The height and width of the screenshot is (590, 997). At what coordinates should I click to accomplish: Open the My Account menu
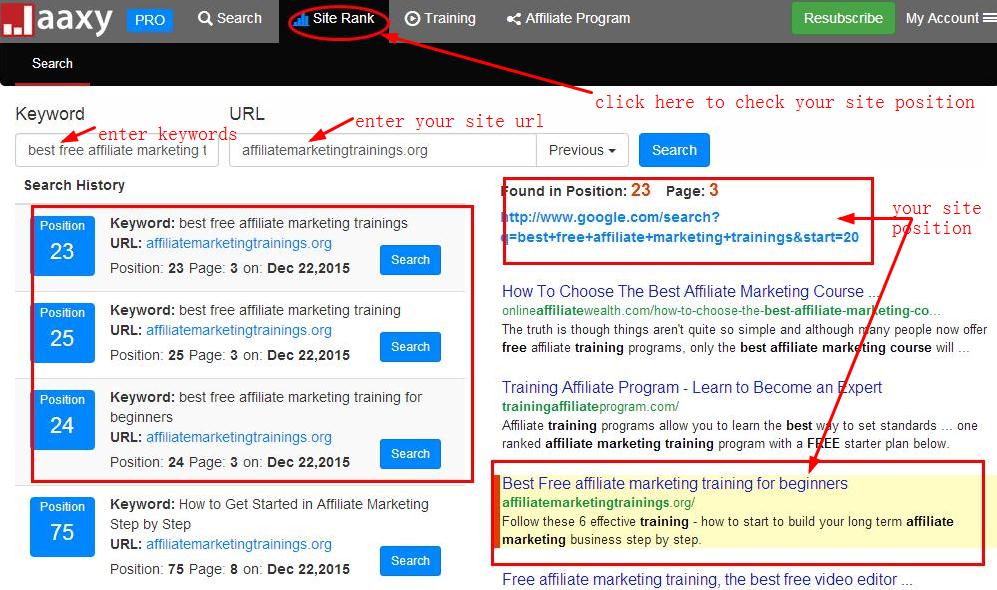[942, 18]
